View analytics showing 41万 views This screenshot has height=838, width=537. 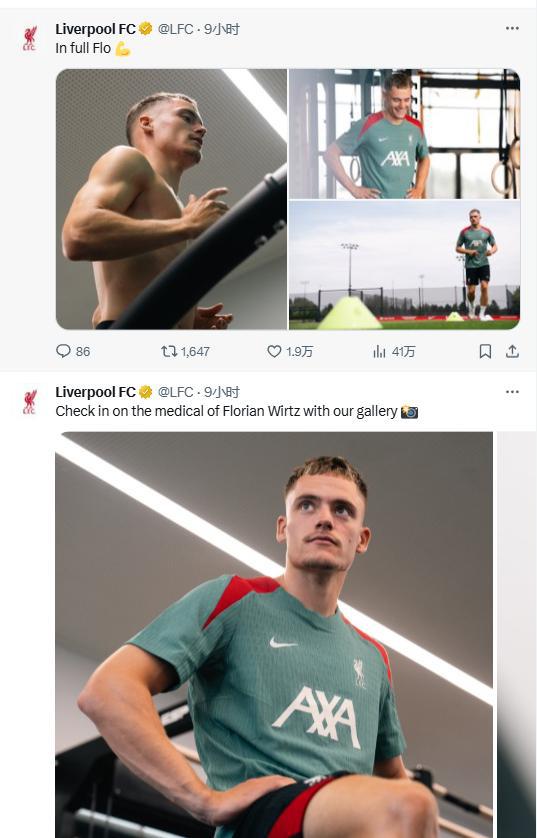394,351
